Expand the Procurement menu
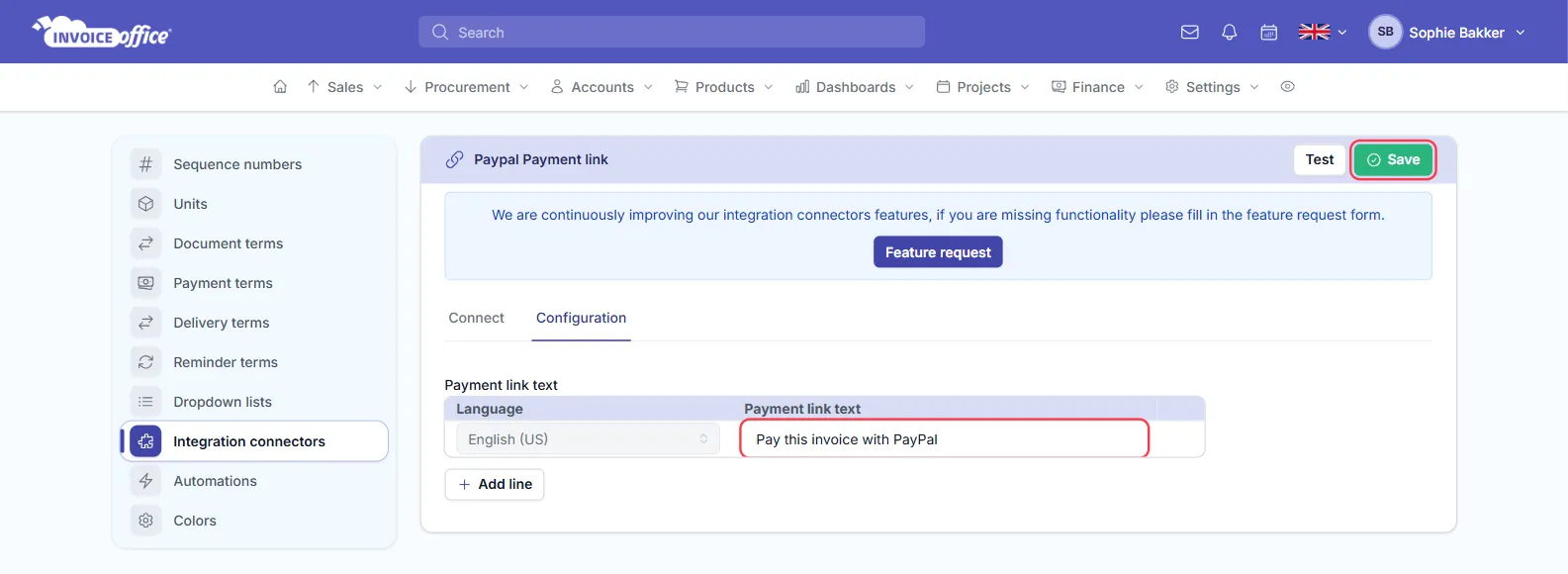This screenshot has width=1568, height=574. [x=466, y=87]
